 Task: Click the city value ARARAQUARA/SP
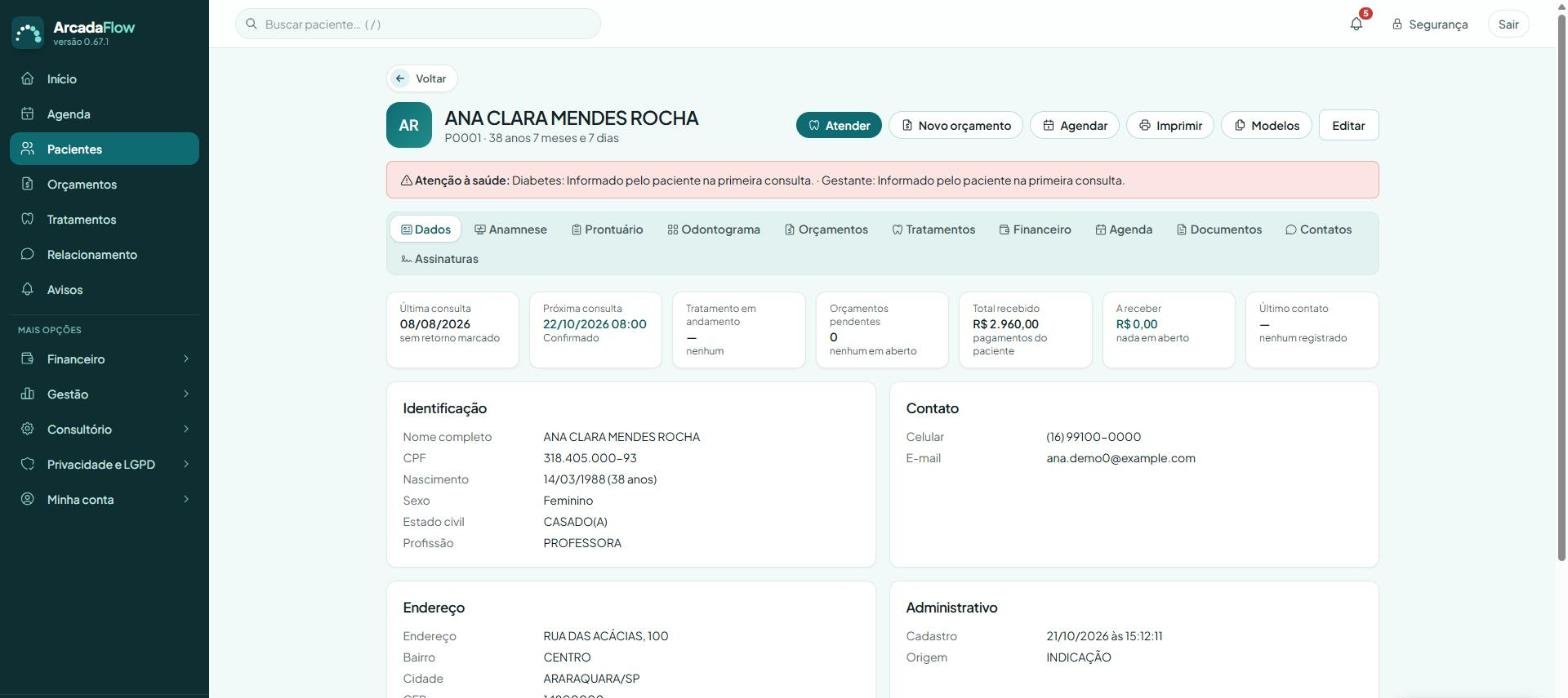pyautogui.click(x=591, y=679)
